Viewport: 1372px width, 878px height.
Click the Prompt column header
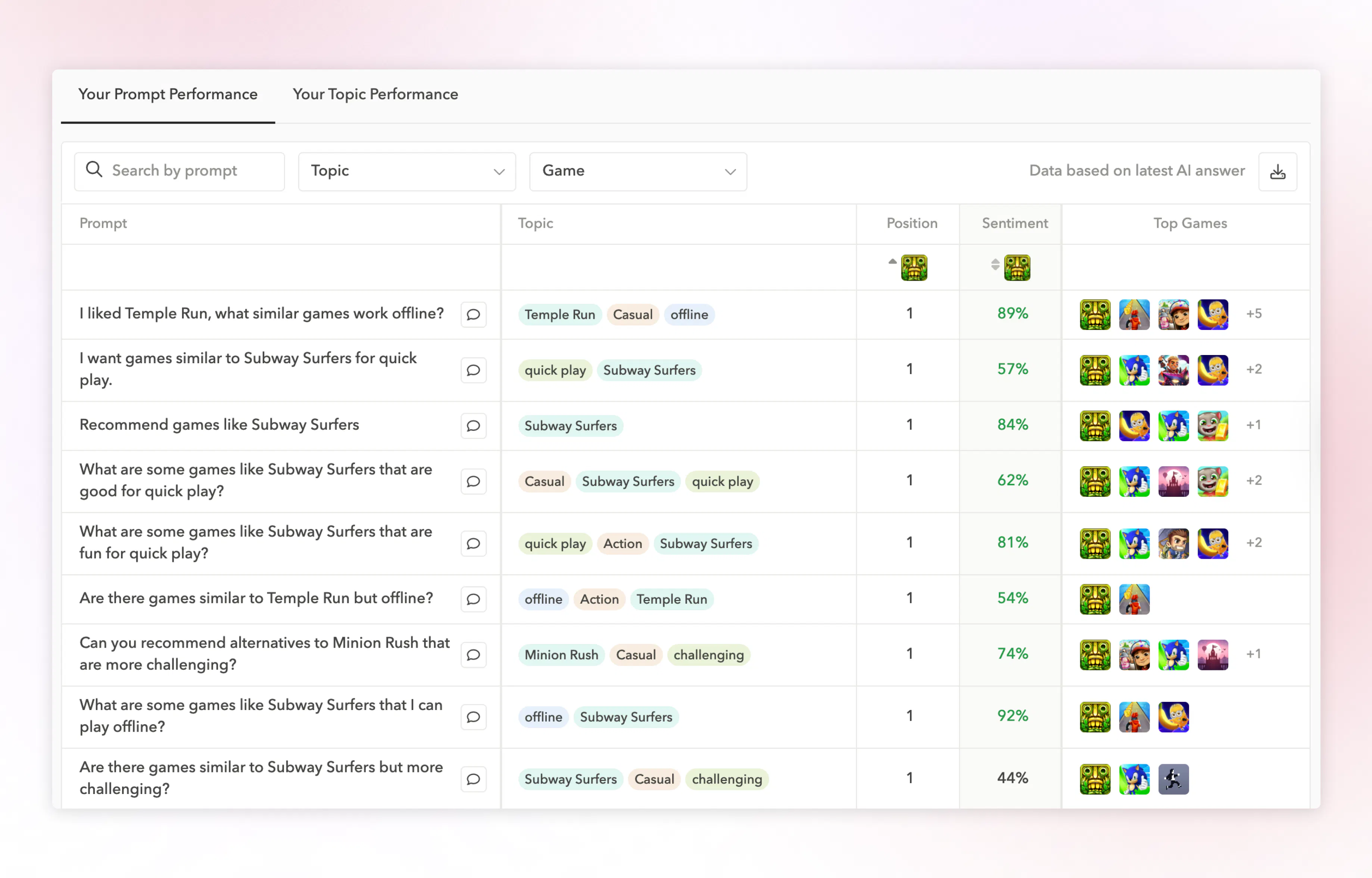[103, 223]
